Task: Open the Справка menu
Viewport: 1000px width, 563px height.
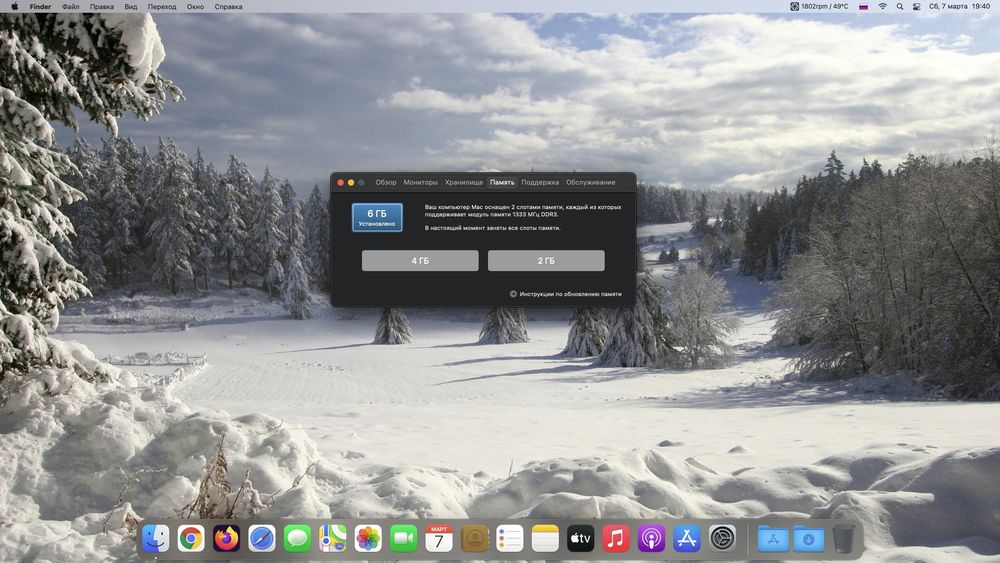Action: point(228,6)
